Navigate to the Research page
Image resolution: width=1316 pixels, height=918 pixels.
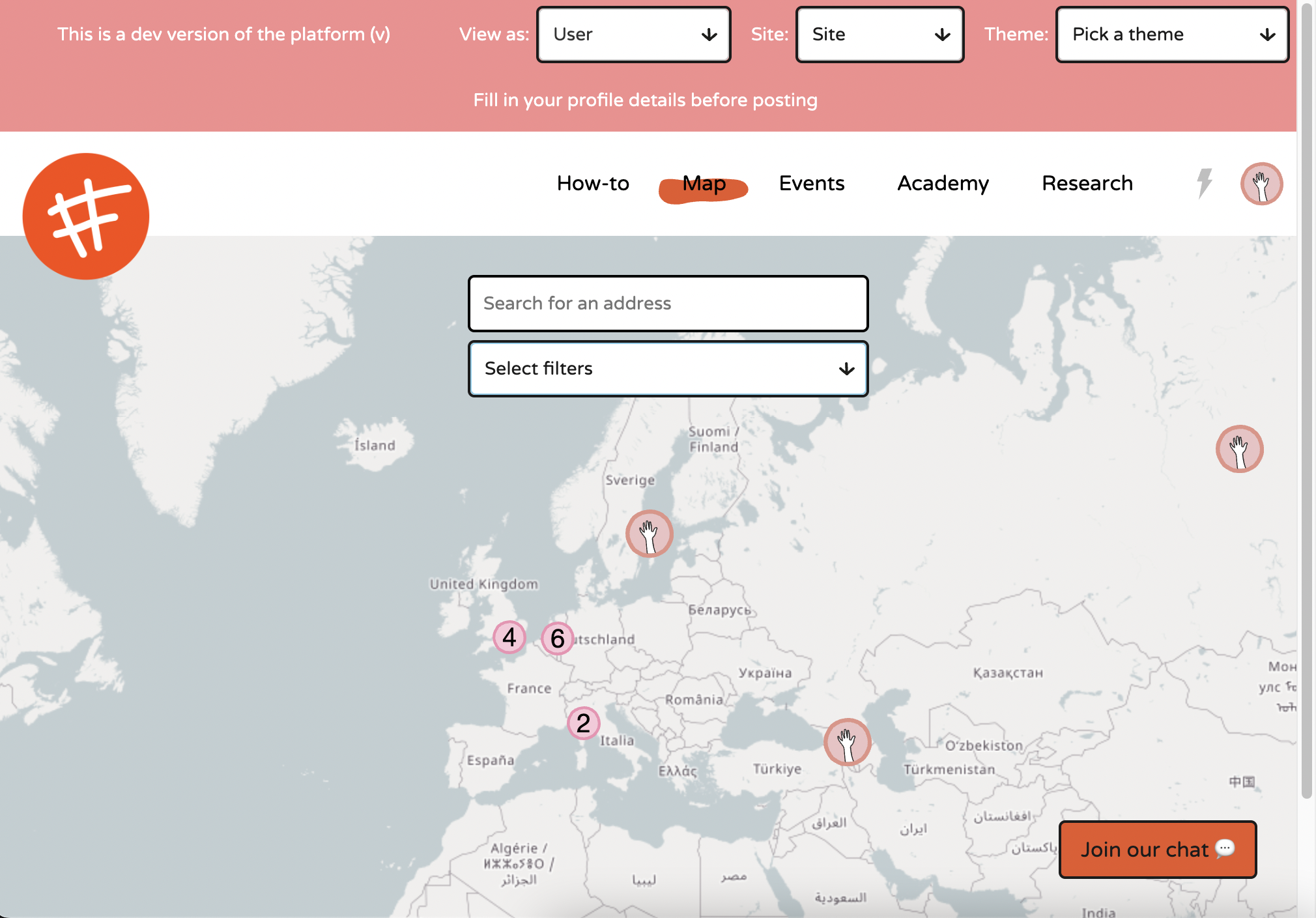[x=1087, y=183]
